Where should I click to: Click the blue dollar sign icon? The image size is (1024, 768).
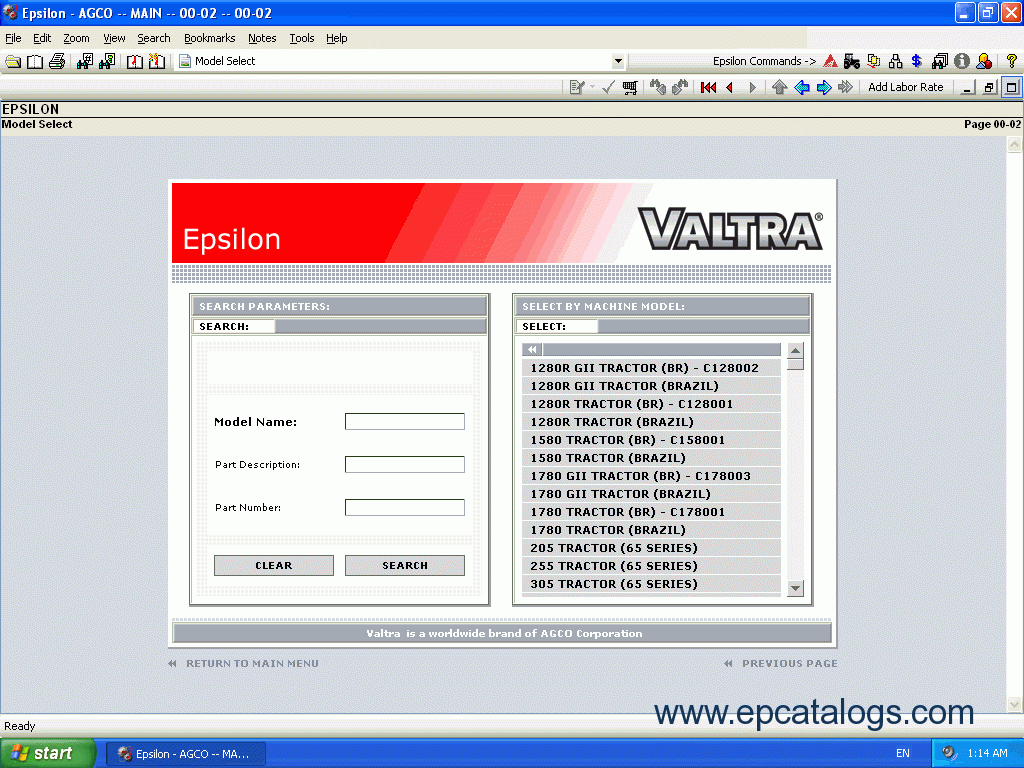(x=917, y=61)
